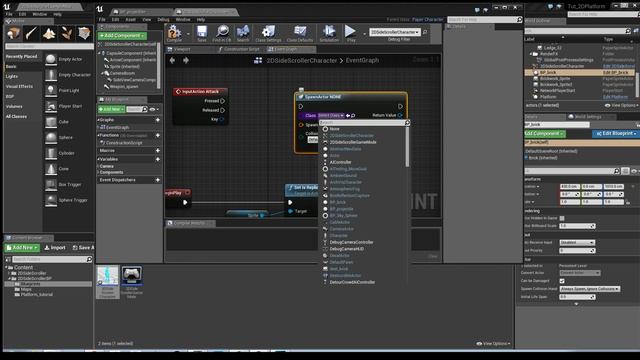The image size is (640, 360).
Task: Click the Edit Blueprint button
Action: click(x=616, y=133)
